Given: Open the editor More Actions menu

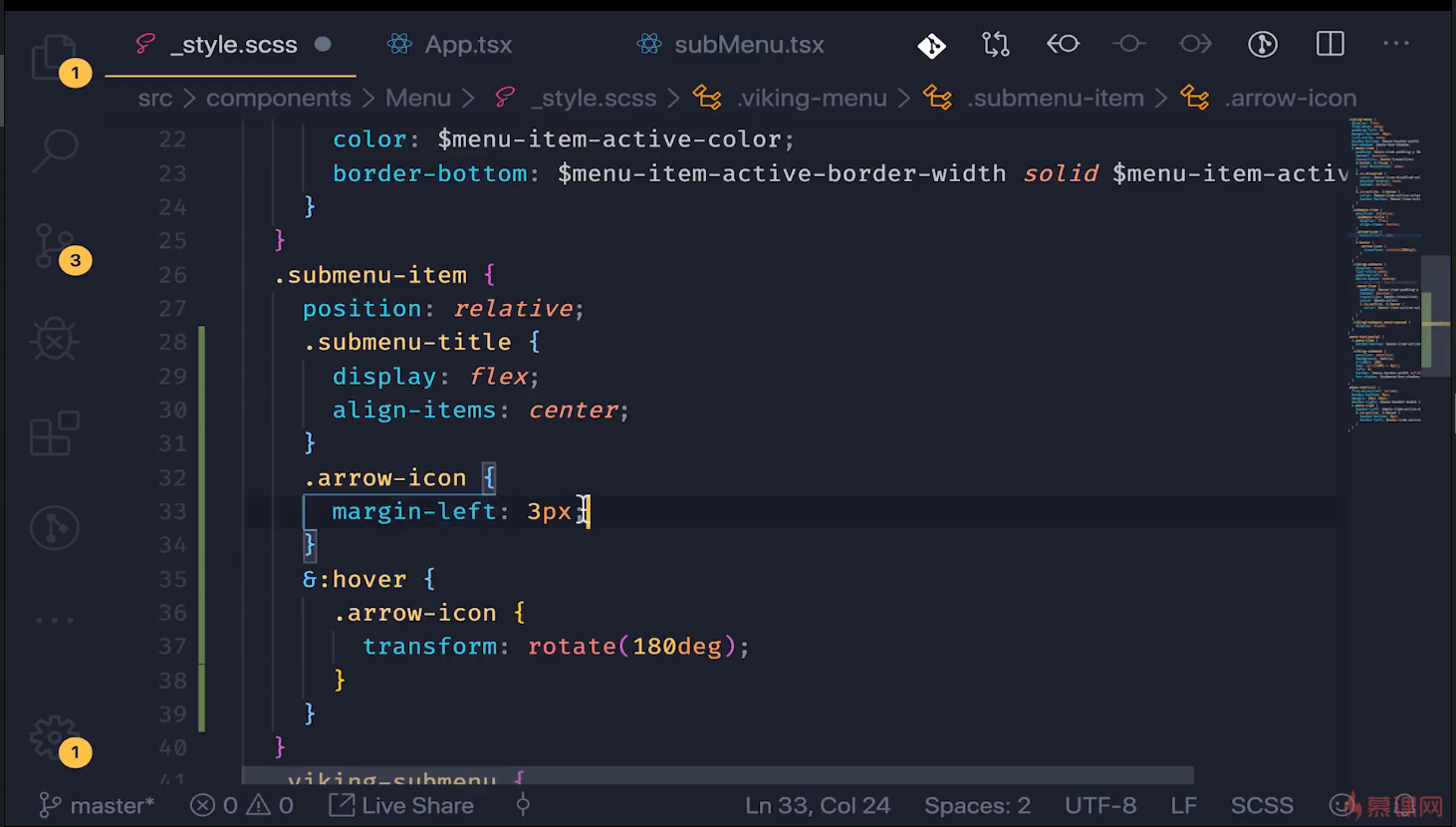Looking at the screenshot, I should click(x=1395, y=44).
